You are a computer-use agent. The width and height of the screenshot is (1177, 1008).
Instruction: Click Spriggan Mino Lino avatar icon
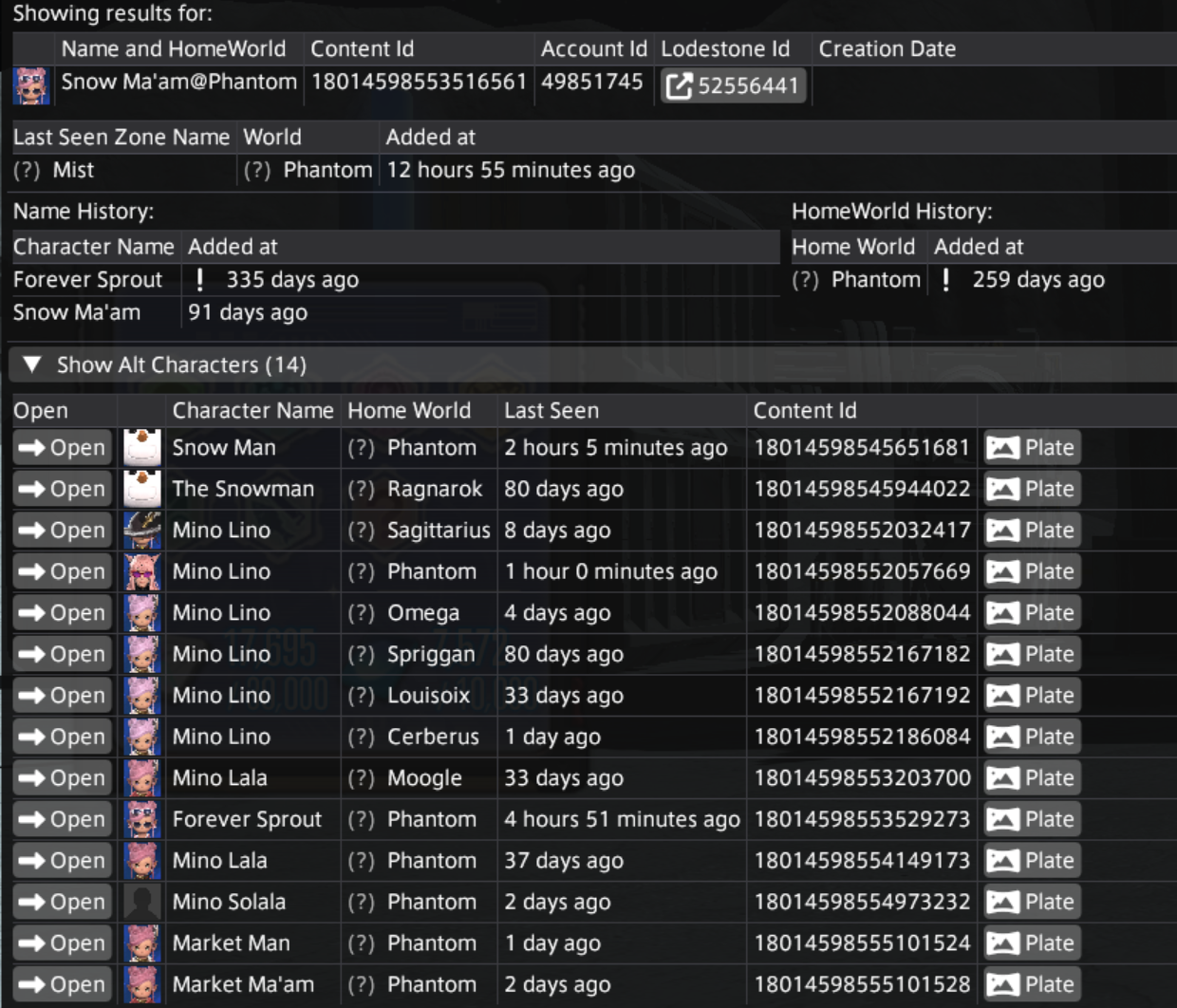click(142, 654)
